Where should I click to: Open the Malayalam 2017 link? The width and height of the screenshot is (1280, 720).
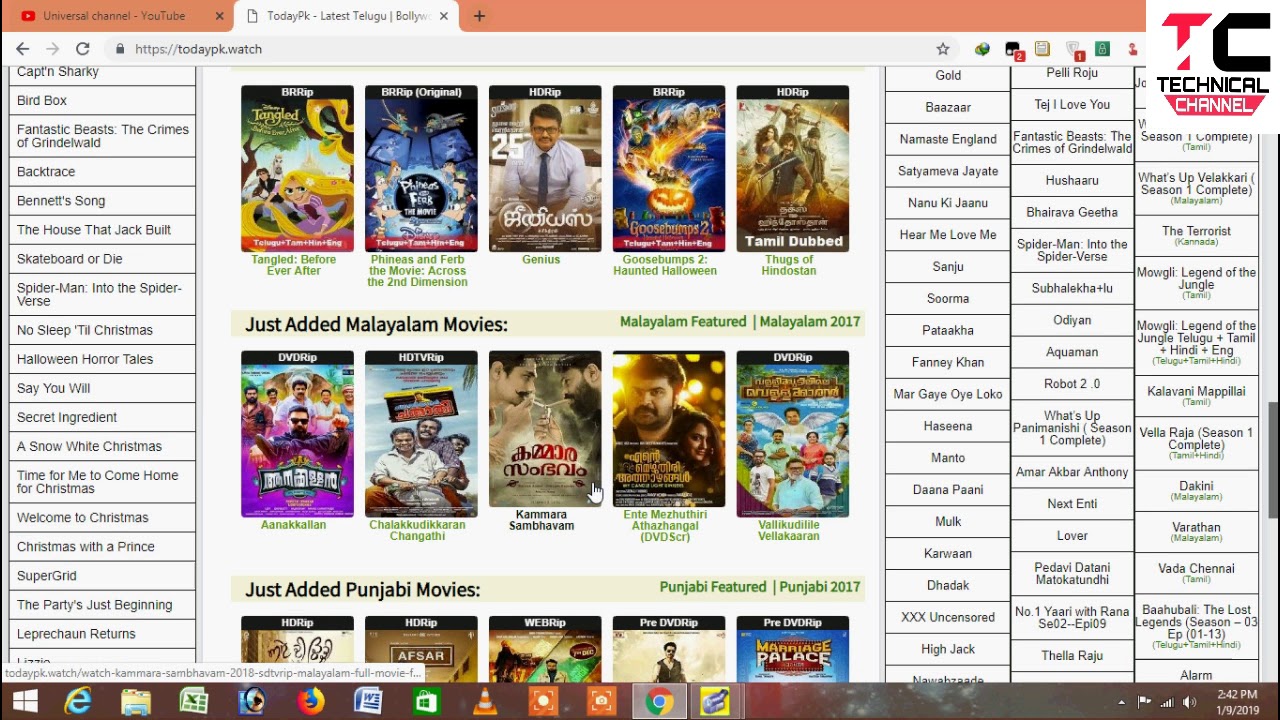(x=810, y=322)
